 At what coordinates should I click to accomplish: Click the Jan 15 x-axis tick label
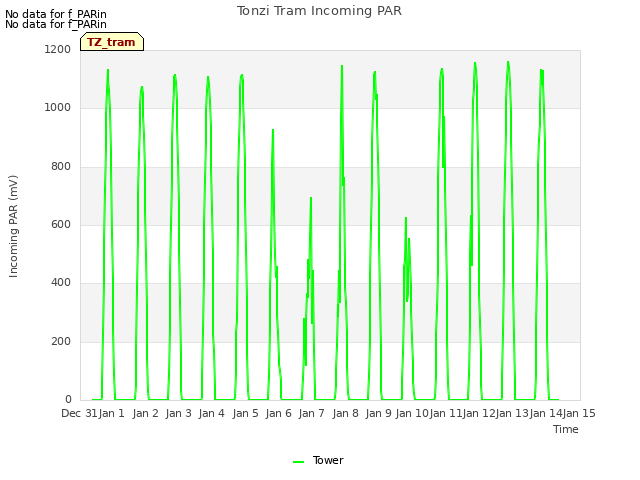point(579,413)
